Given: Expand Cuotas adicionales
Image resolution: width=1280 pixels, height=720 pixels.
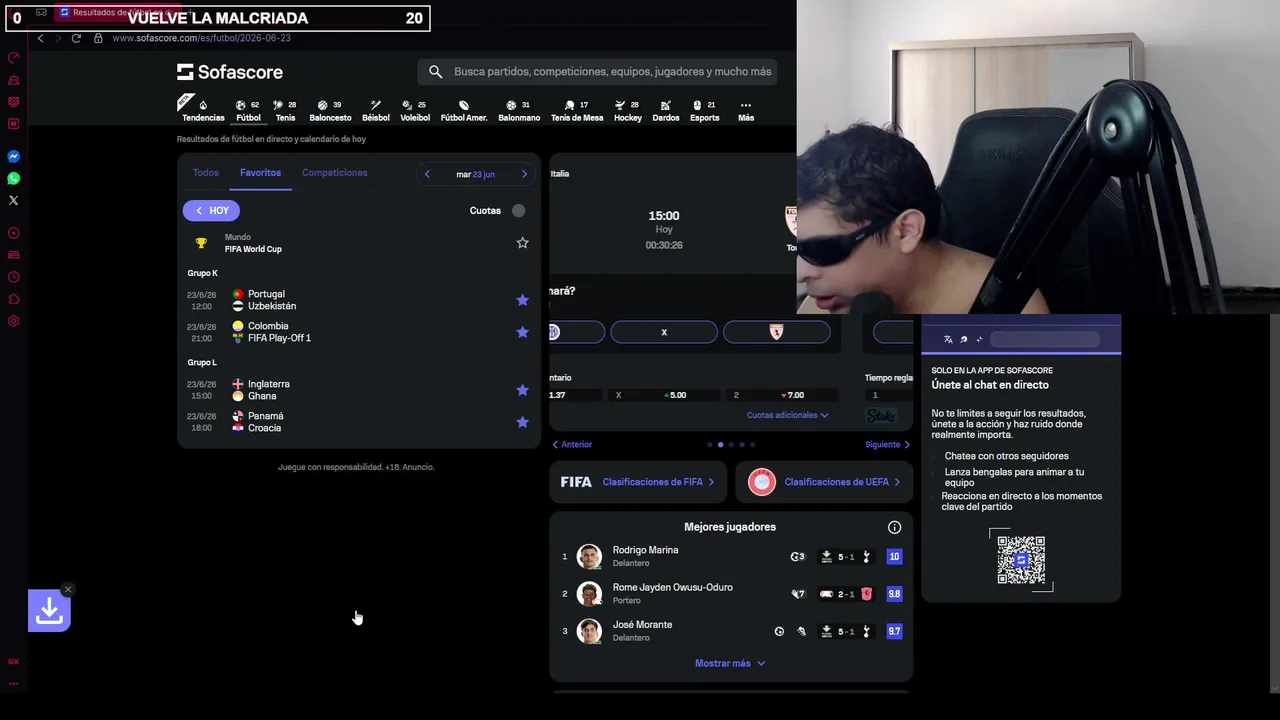Looking at the screenshot, I should [x=788, y=415].
